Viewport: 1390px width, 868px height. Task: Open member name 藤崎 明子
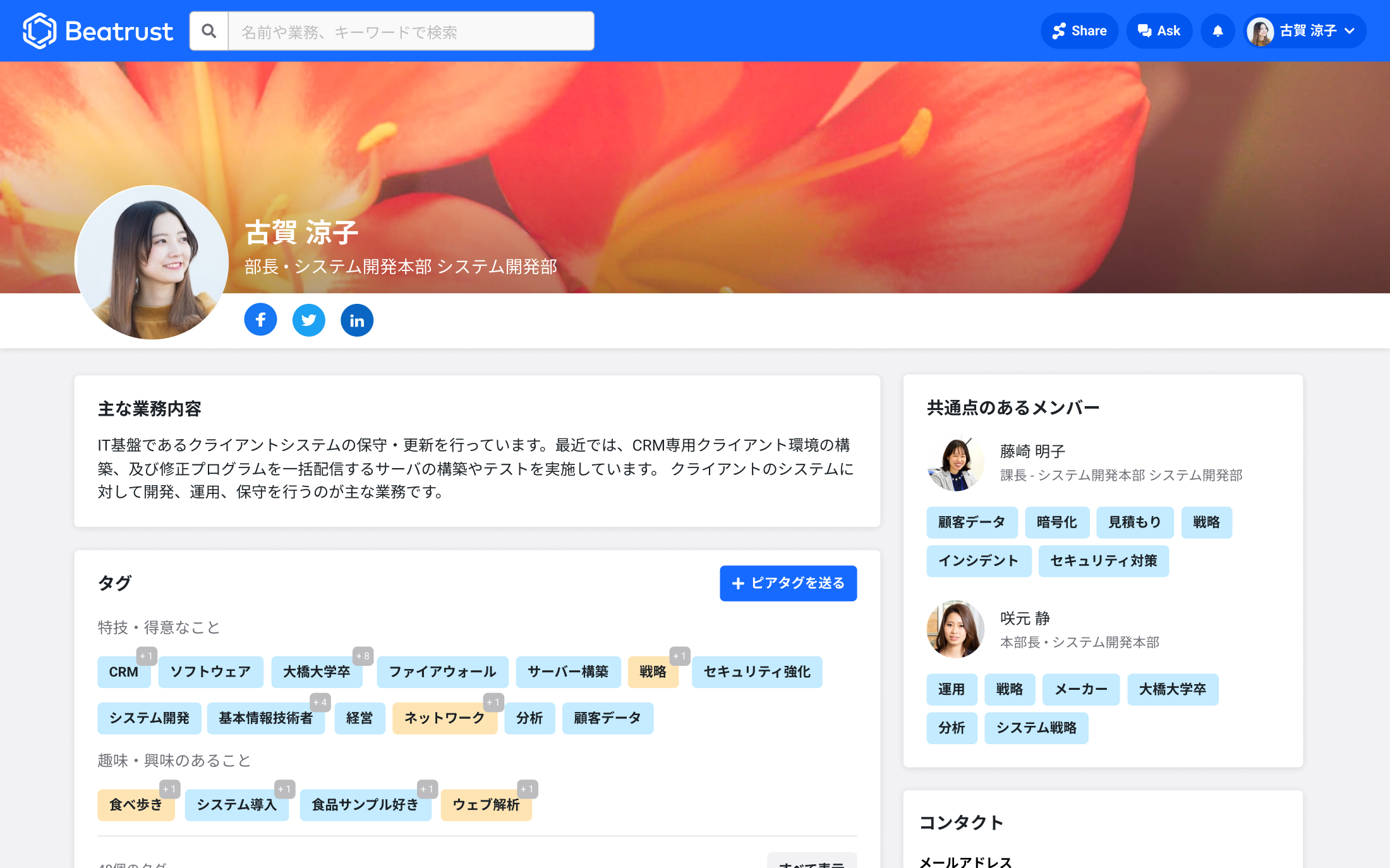coord(1032,451)
